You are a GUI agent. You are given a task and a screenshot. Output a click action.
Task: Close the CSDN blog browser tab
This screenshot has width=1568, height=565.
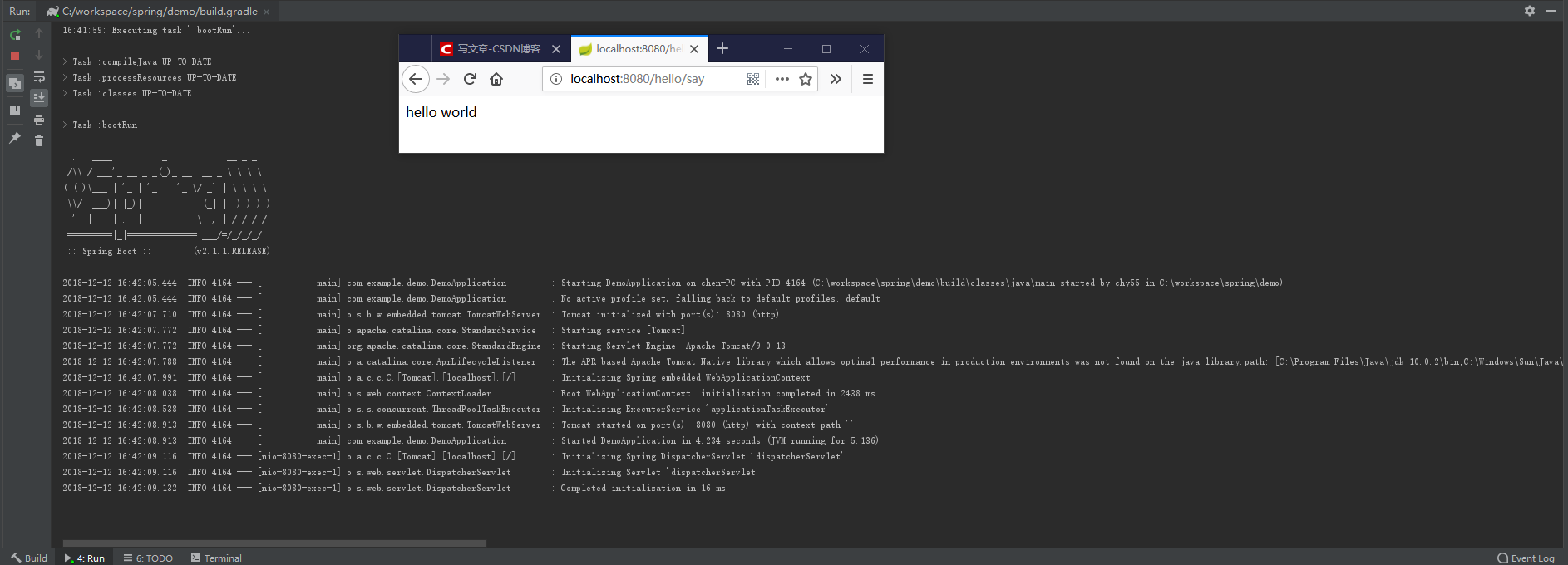pyautogui.click(x=556, y=49)
